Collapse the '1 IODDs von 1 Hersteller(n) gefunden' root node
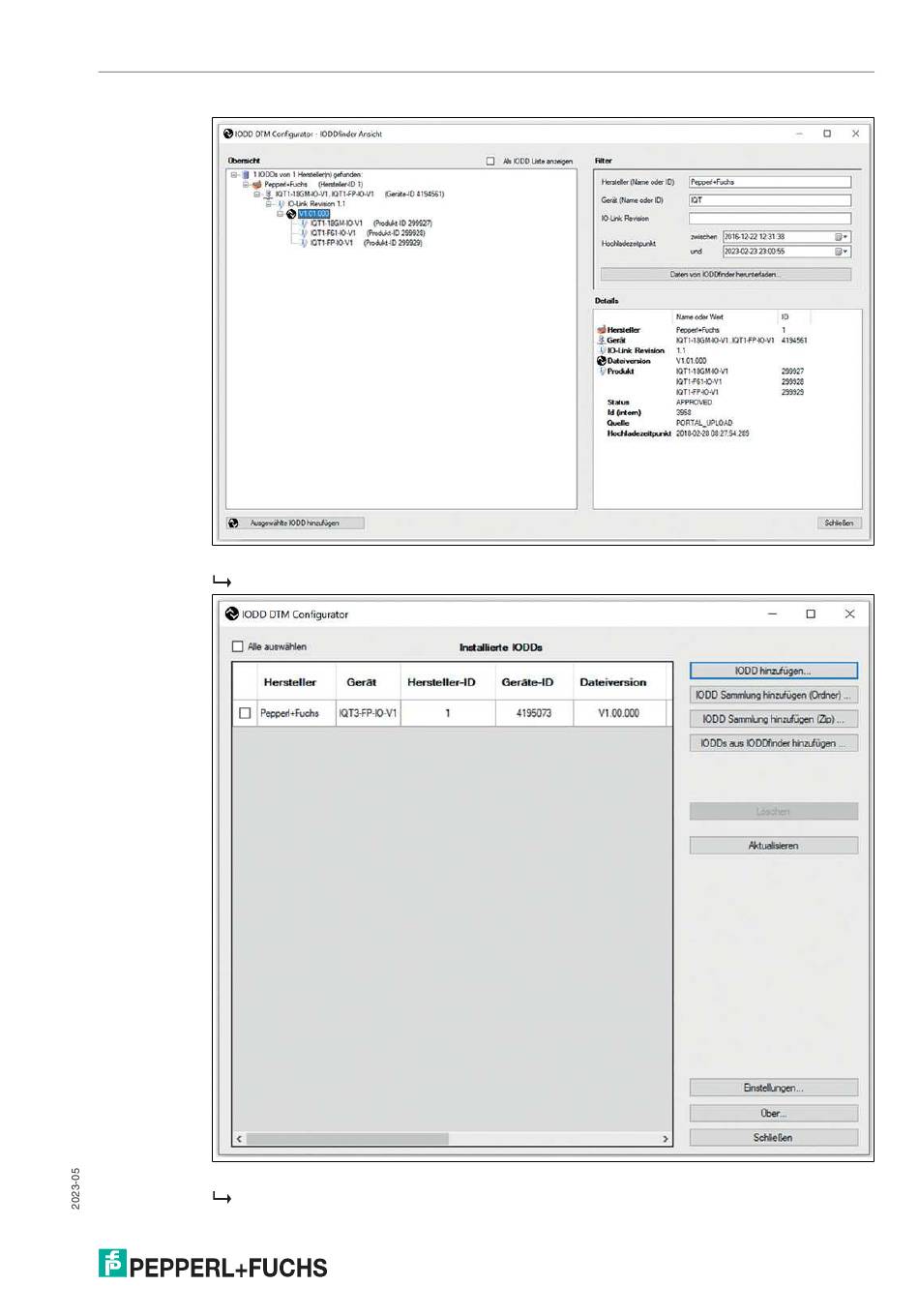This screenshot has height=1316, width=919. pos(234,175)
